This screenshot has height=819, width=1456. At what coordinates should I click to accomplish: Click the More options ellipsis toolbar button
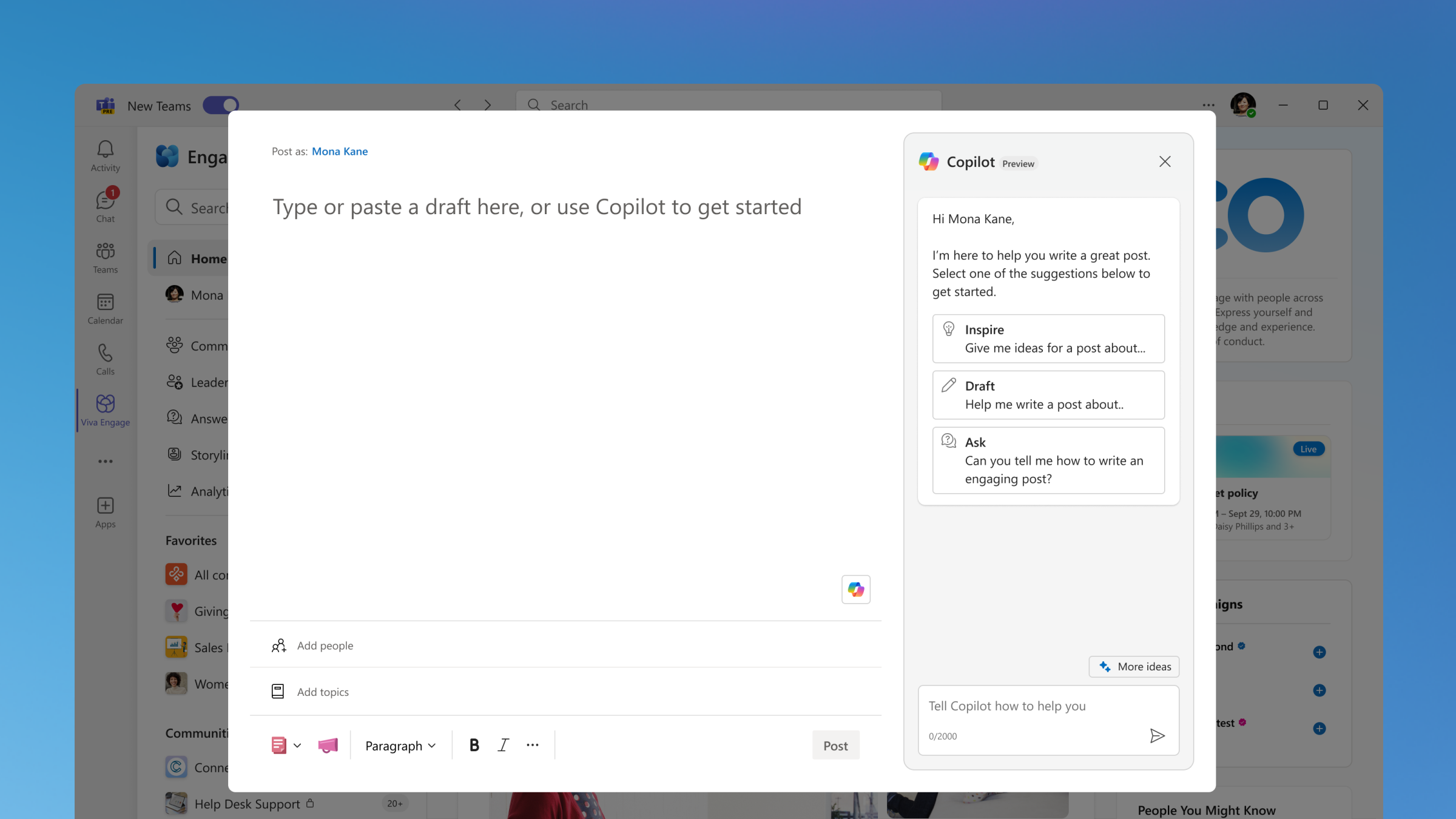[x=534, y=745]
